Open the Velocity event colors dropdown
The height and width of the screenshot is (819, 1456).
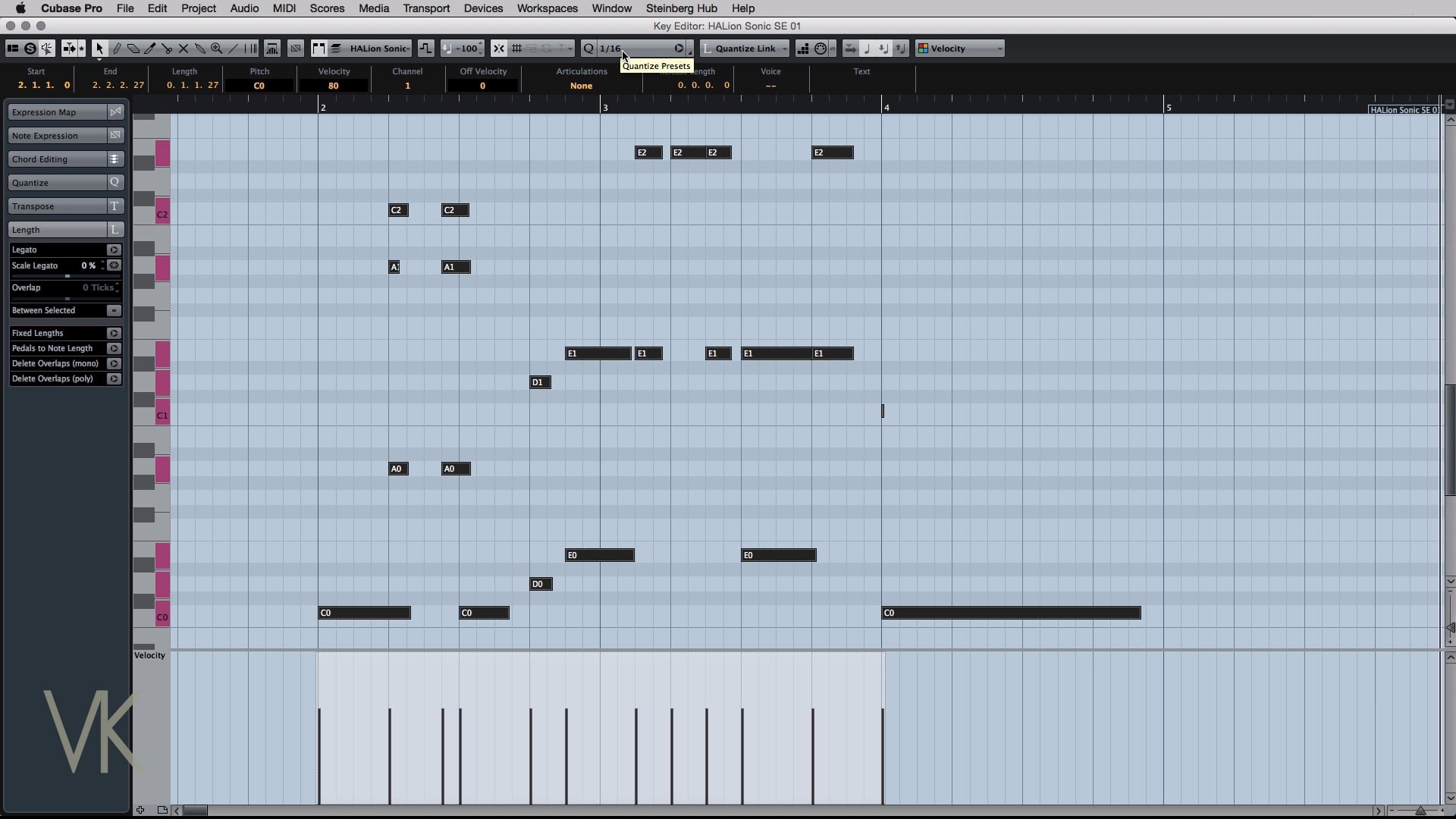pos(960,49)
